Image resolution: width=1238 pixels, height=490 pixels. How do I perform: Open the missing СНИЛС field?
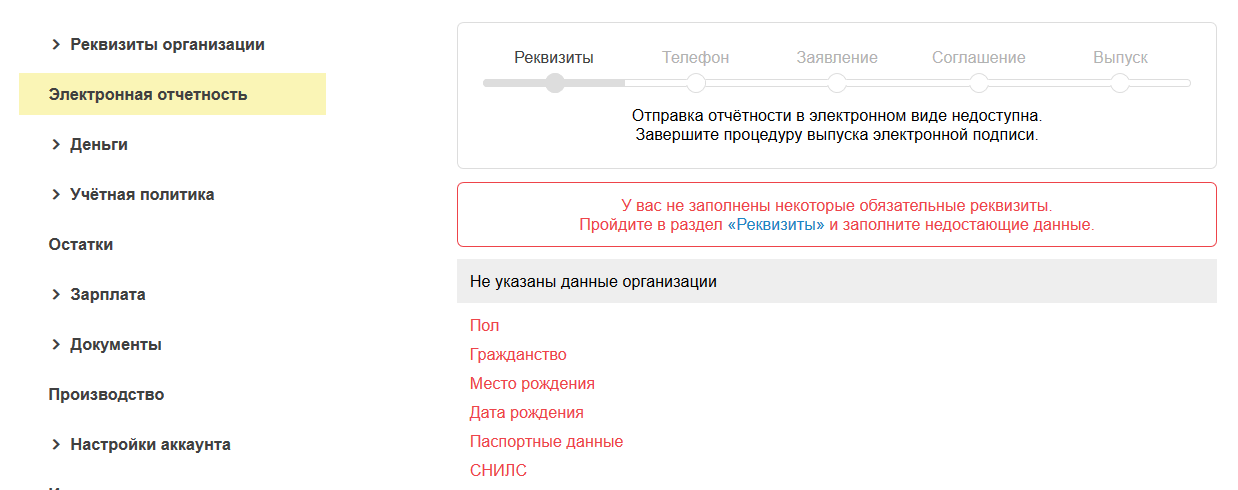(x=498, y=470)
